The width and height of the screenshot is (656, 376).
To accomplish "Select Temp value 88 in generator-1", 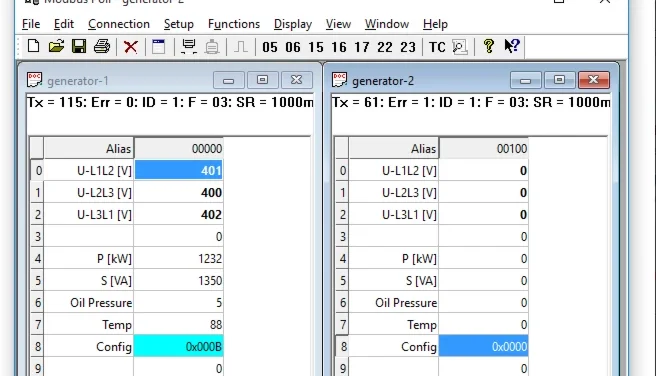I will [x=179, y=325].
